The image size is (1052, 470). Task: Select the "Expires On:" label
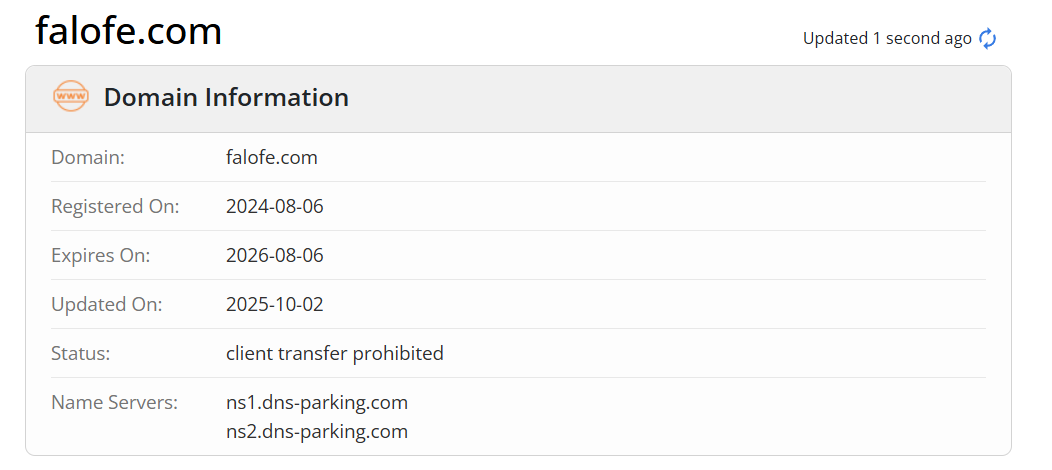pos(101,255)
